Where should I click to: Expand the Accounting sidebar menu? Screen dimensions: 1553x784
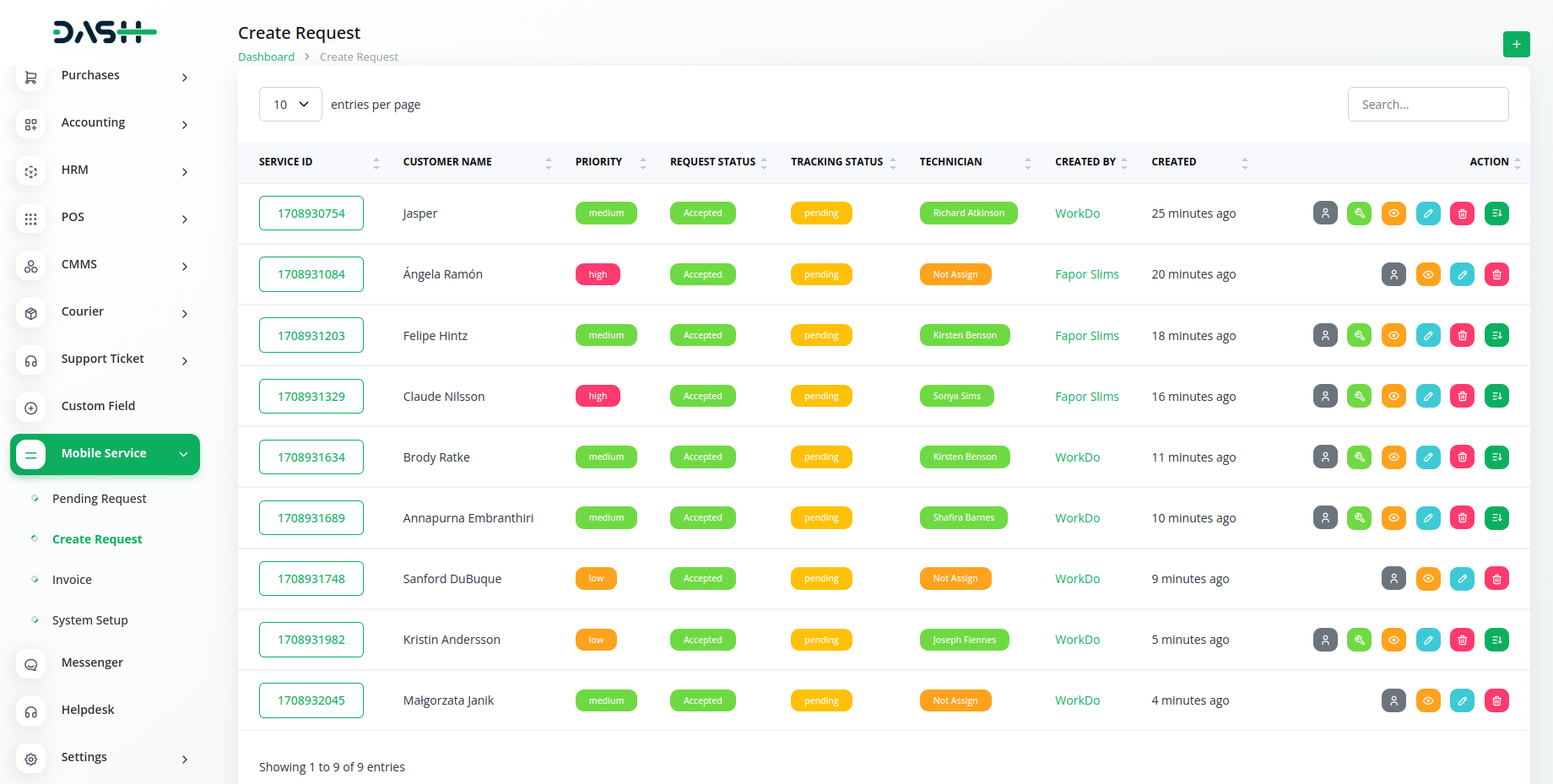click(x=105, y=123)
